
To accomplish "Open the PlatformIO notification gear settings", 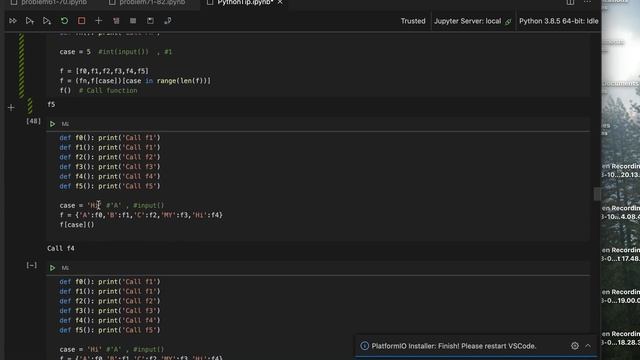I will click(x=575, y=346).
